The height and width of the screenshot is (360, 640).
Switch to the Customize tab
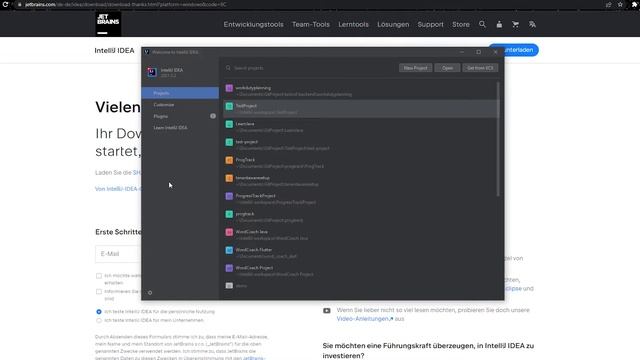click(x=180, y=104)
